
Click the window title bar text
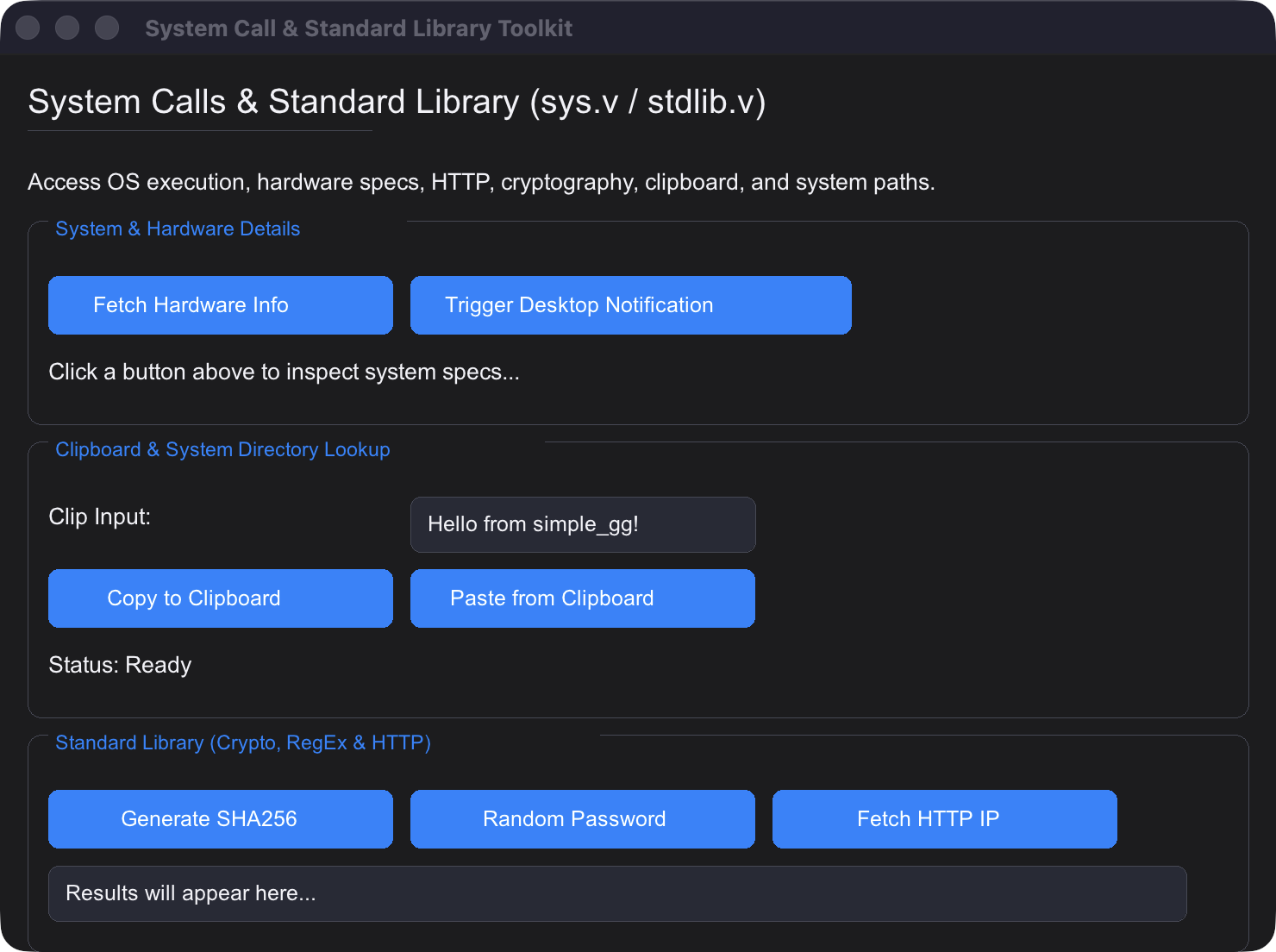359,28
